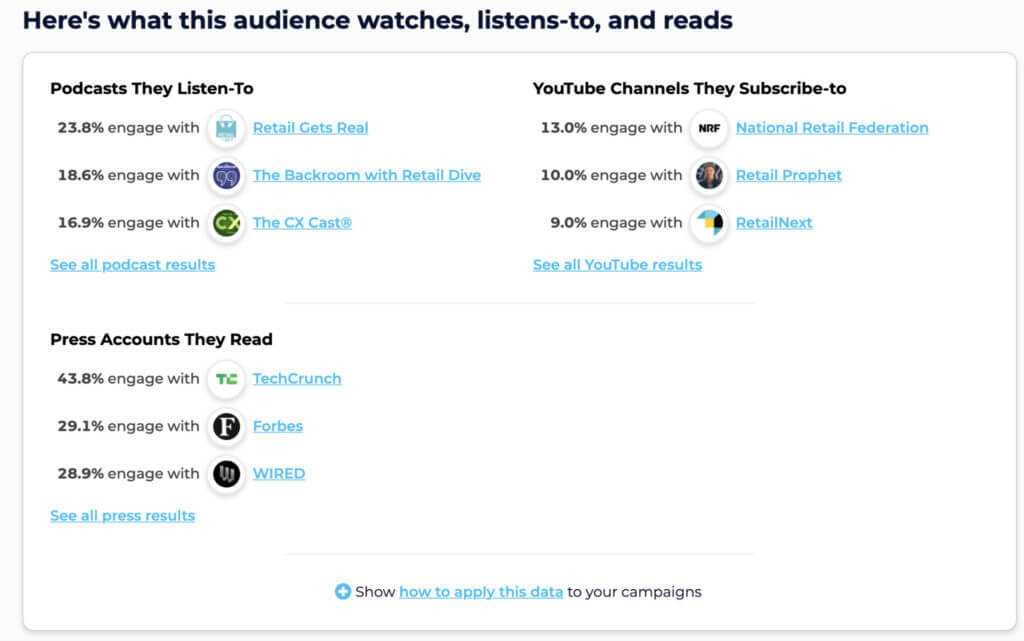Open the National Retail Federation link
This screenshot has width=1024, height=641.
[x=832, y=128]
